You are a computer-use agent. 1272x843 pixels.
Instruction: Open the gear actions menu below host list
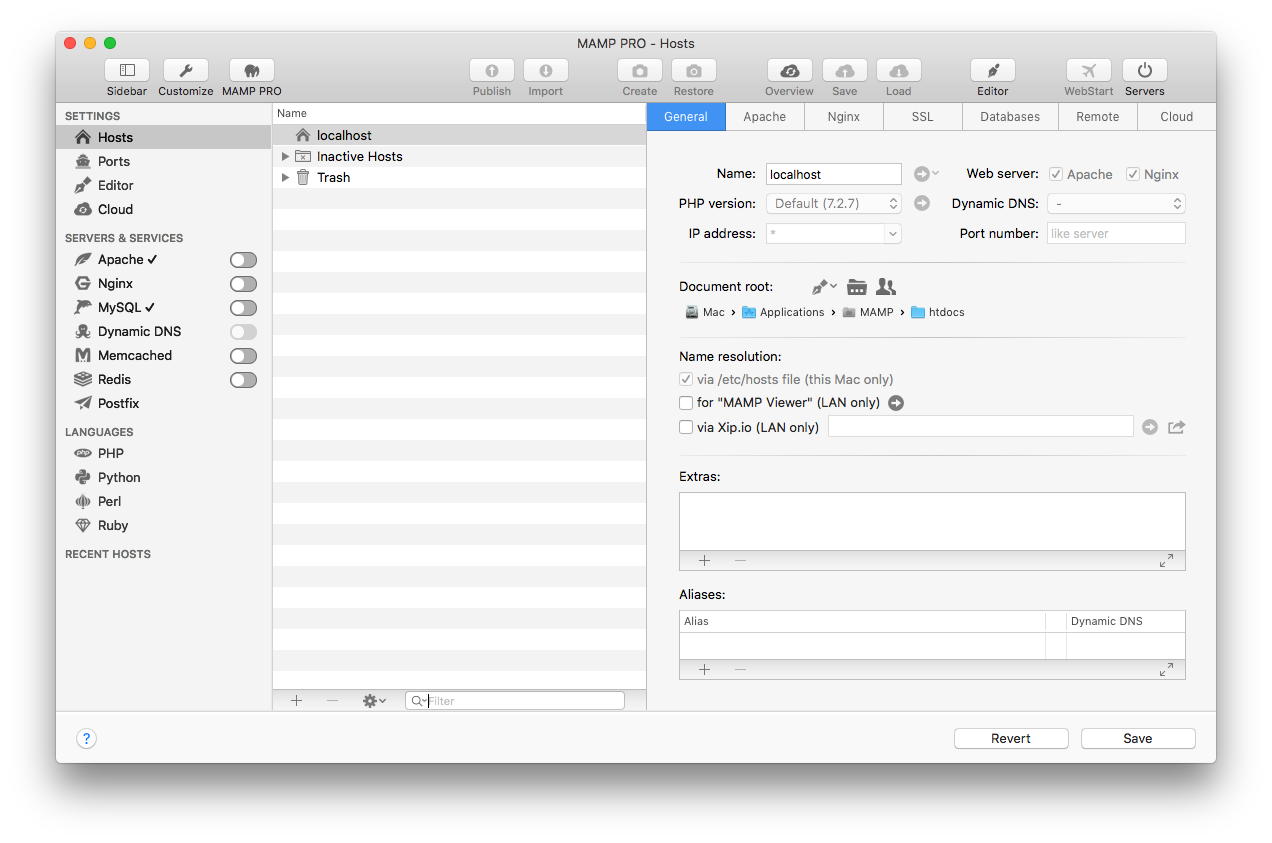[374, 701]
